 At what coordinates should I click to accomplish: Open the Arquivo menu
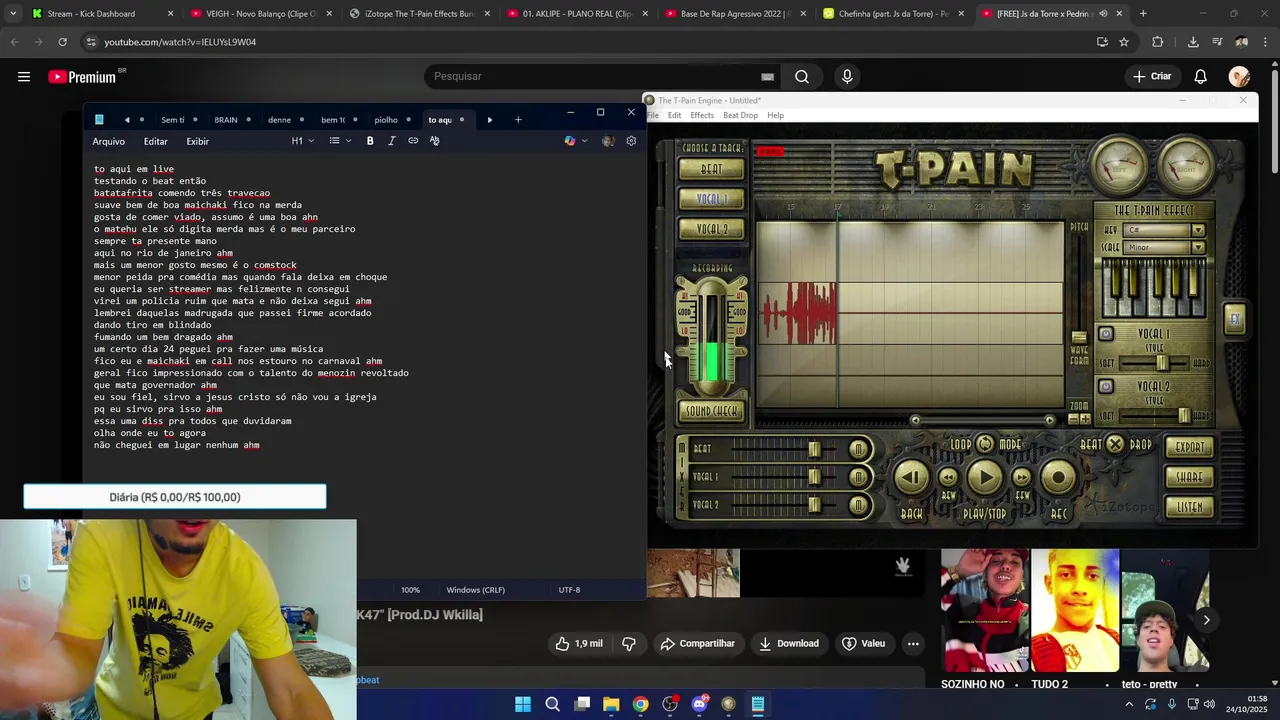click(x=109, y=142)
